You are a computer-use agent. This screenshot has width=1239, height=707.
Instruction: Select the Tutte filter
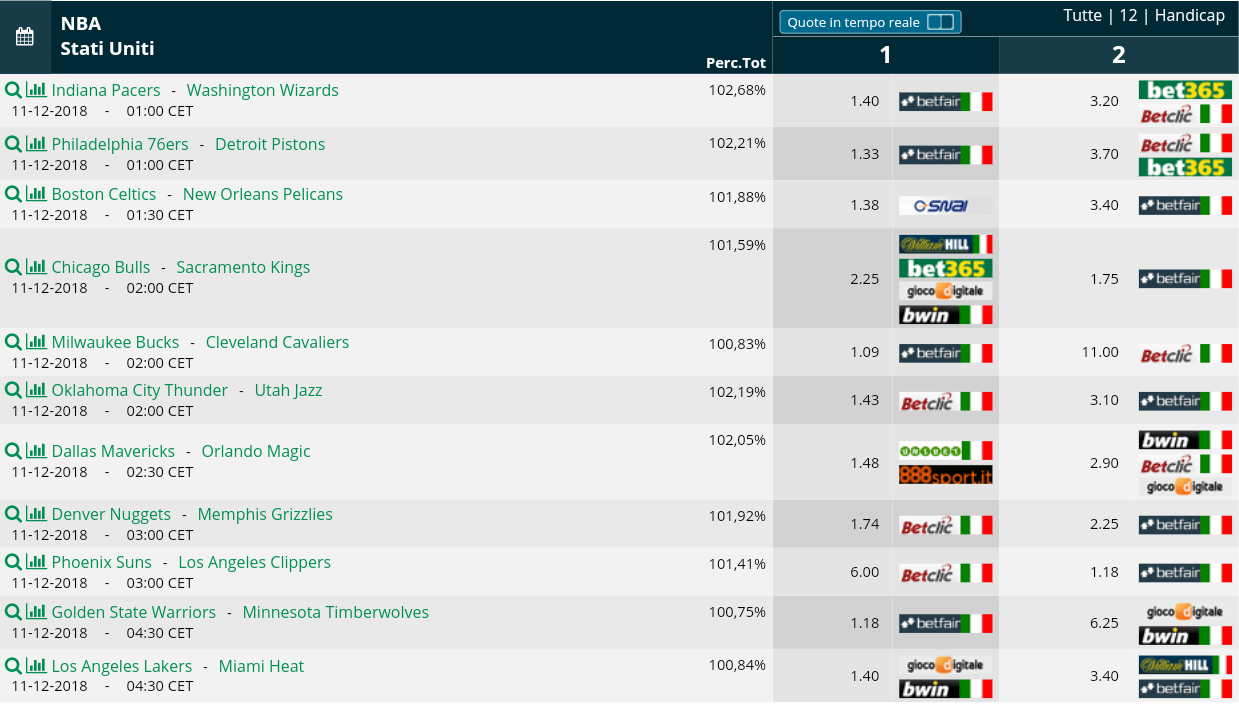(x=1082, y=15)
